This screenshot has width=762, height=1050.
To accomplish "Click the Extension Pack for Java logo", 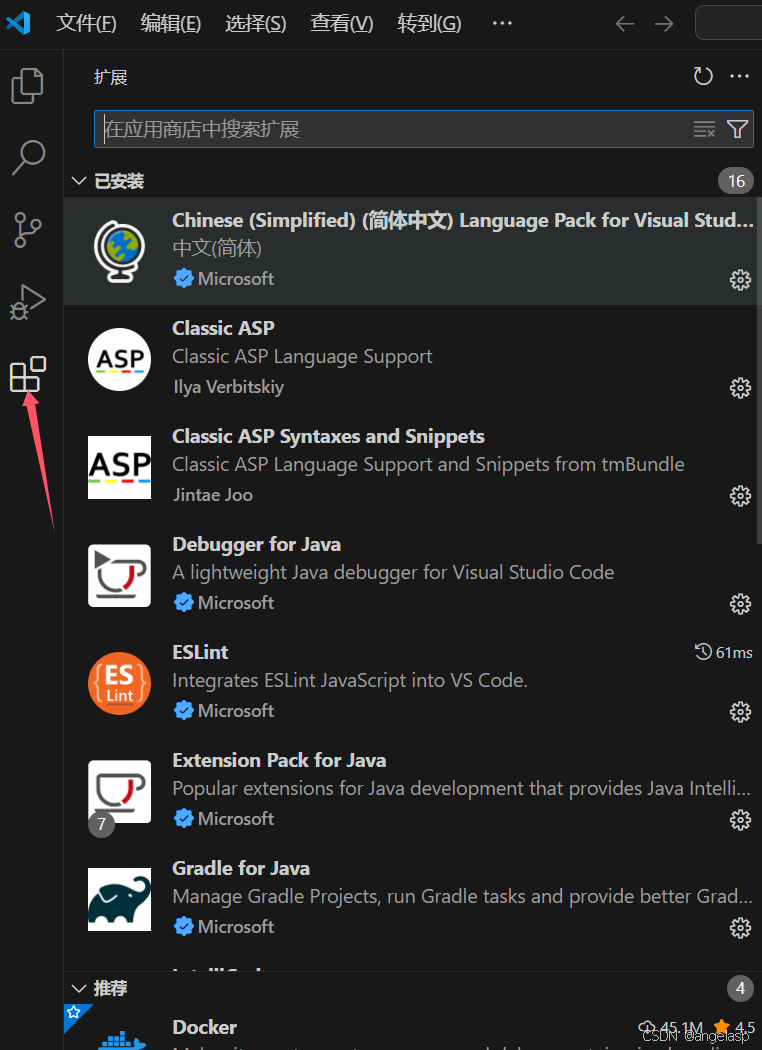I will click(119, 792).
